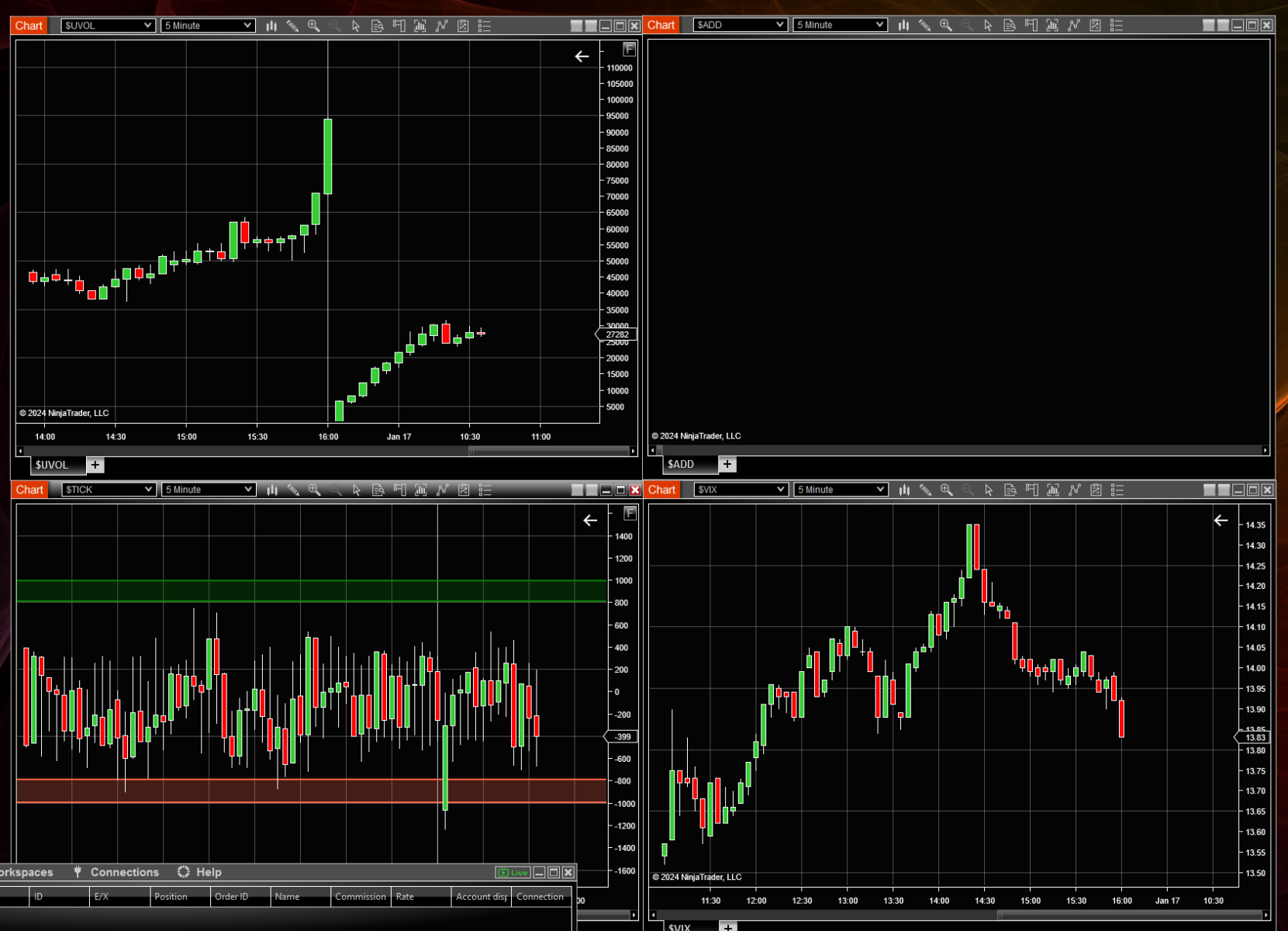Open bar type selector in $ADD chart toolbar

903,25
